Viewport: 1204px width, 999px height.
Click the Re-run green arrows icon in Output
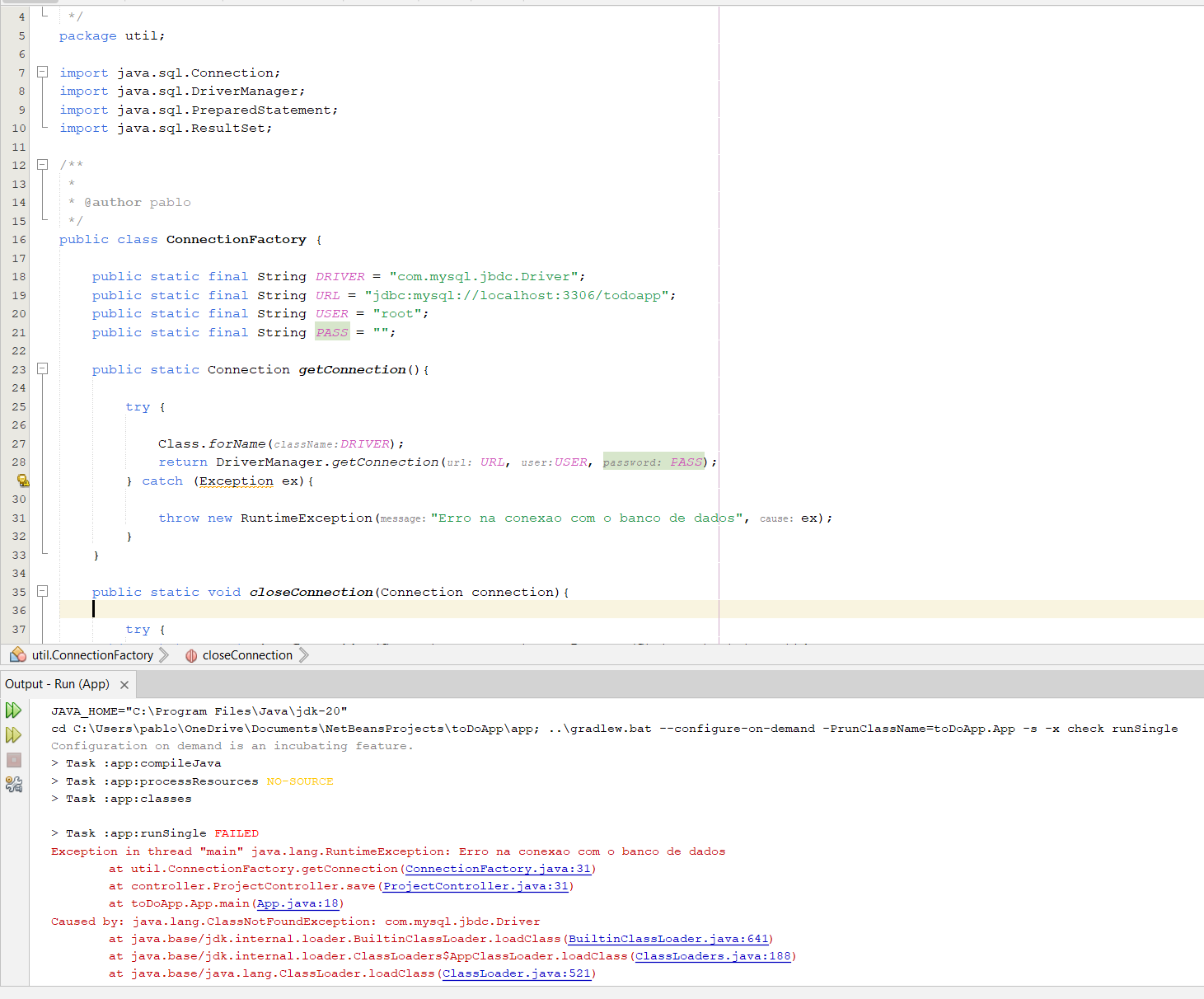point(14,711)
